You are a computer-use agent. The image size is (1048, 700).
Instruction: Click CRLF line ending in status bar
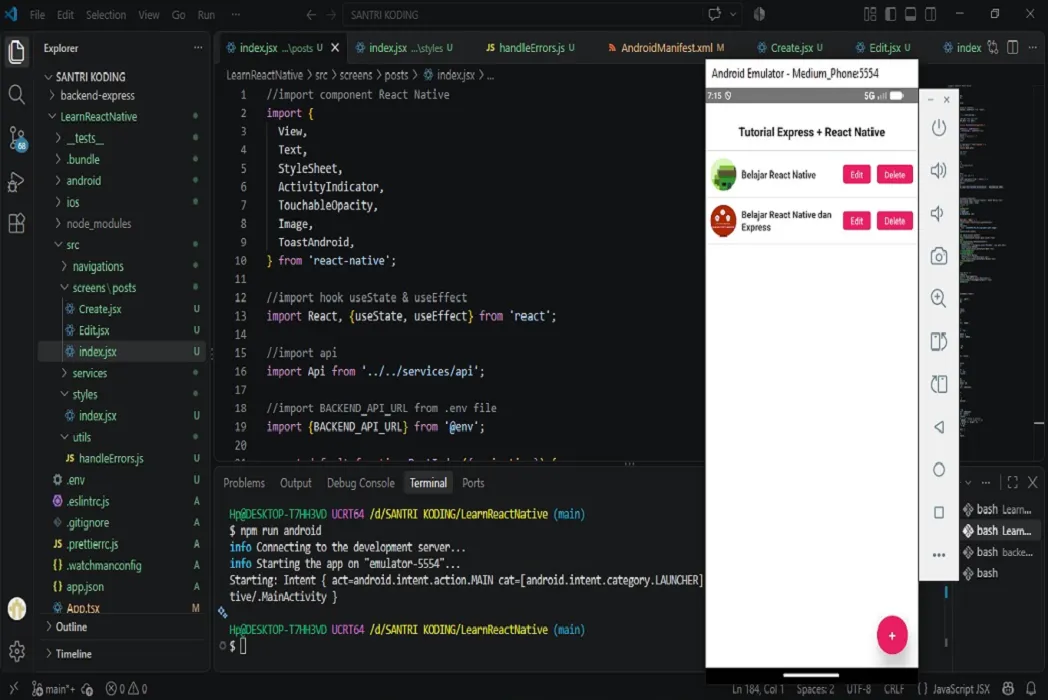click(x=894, y=689)
